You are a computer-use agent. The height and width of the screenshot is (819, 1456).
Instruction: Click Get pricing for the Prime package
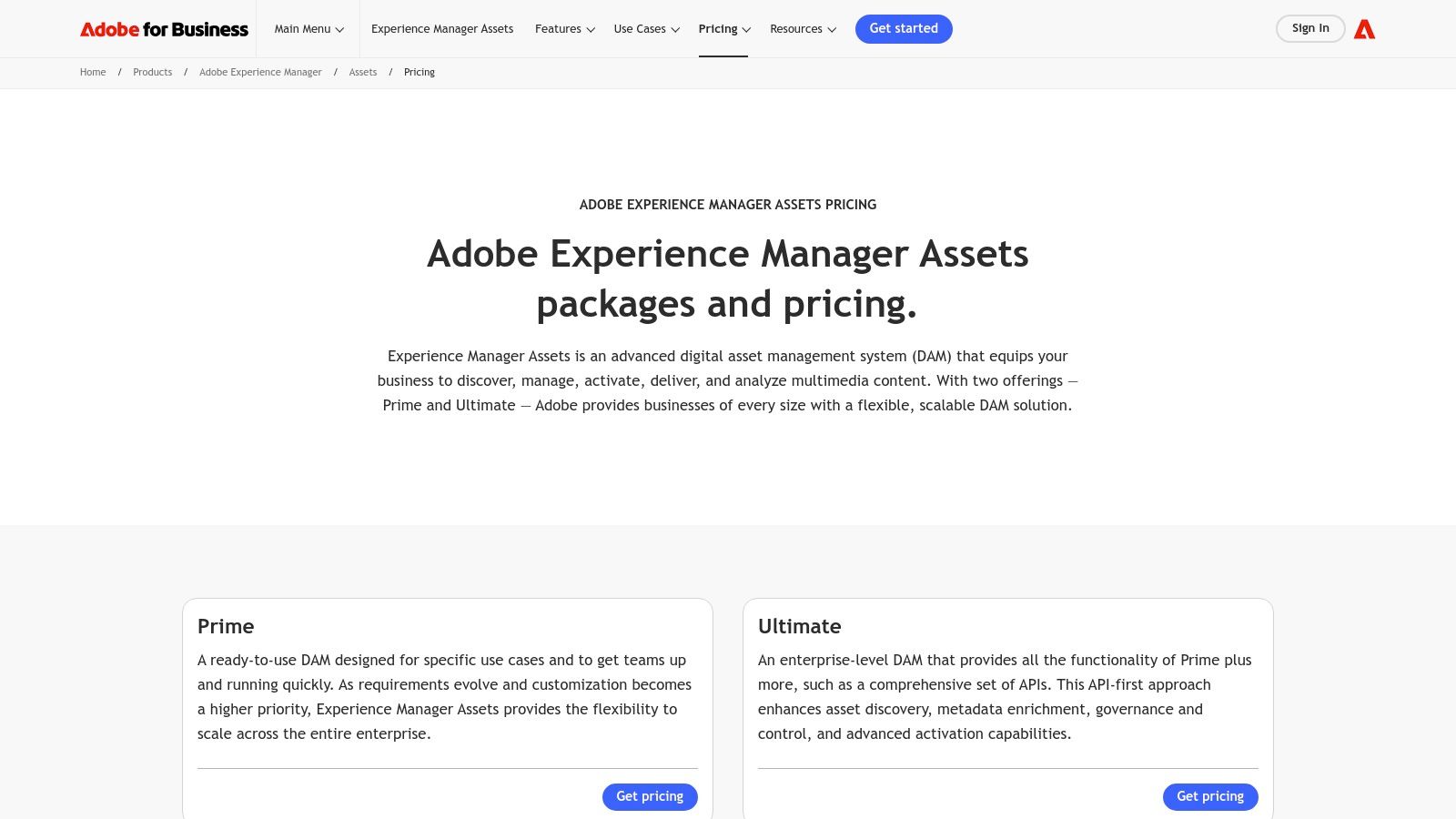click(650, 796)
